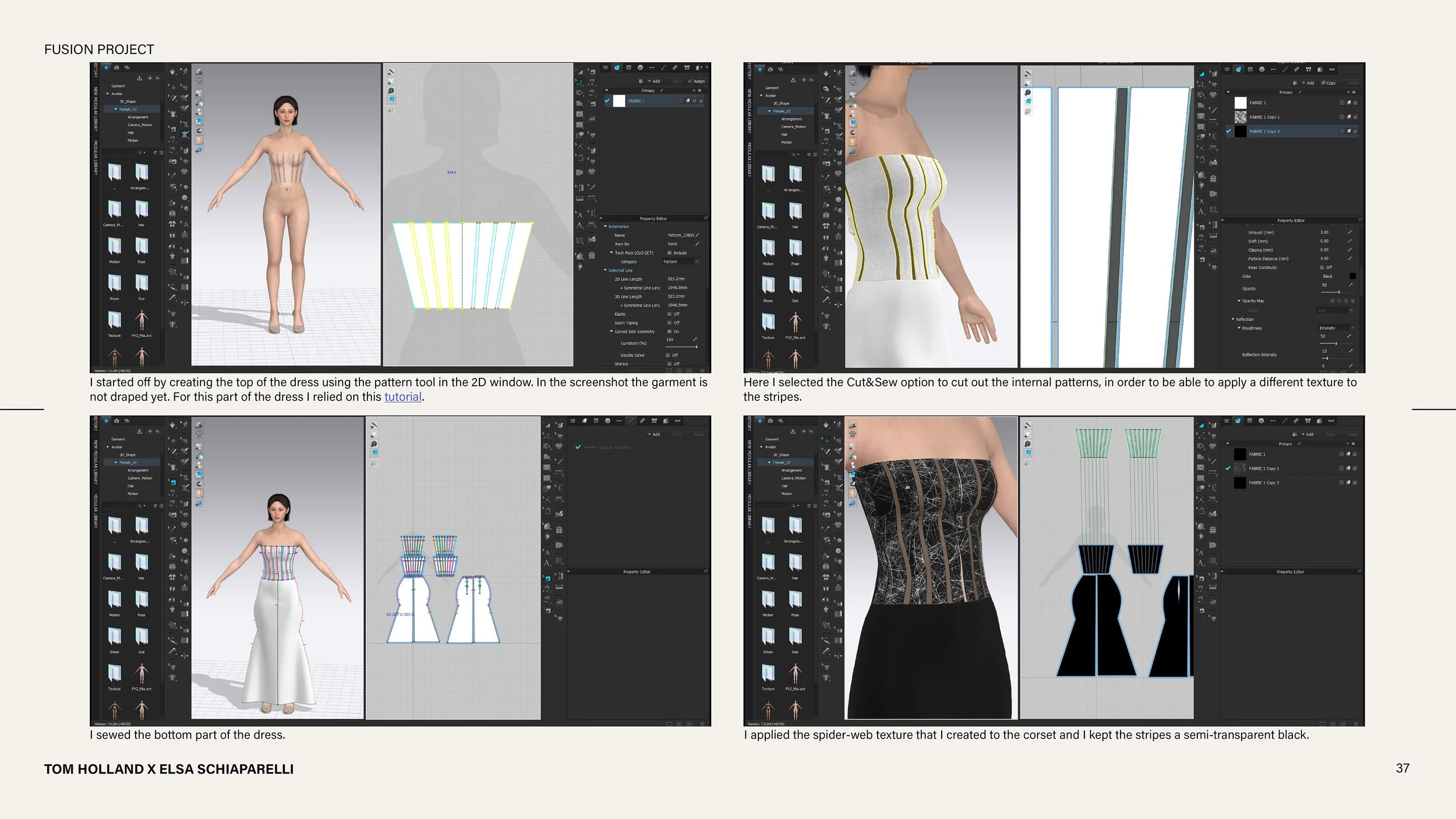The image size is (1456, 819).
Task: Click black color swatch beside Color Black
Action: 1352,276
